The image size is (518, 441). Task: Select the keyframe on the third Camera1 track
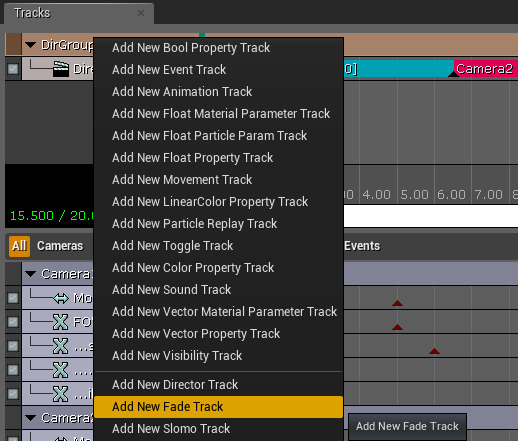coord(434,351)
